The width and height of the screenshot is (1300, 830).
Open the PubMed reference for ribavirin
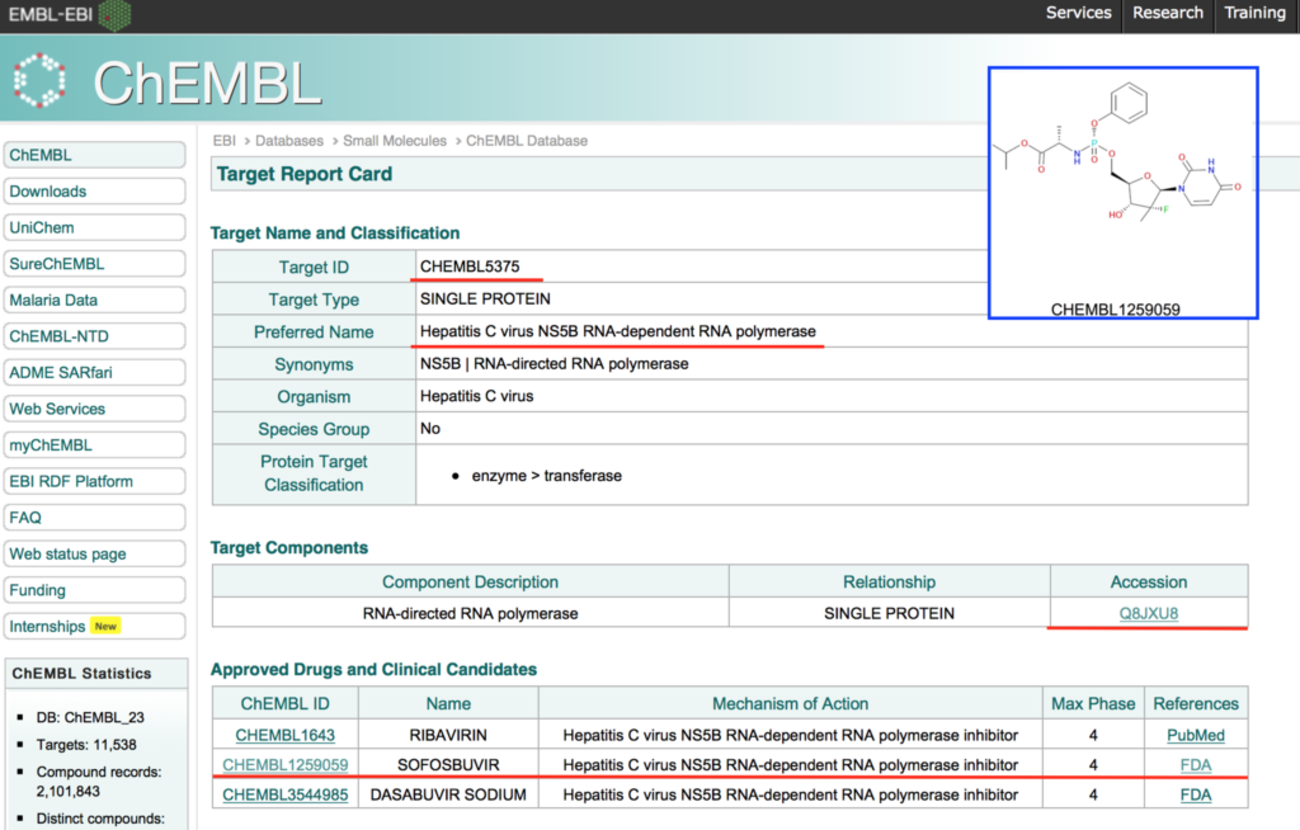[1195, 735]
